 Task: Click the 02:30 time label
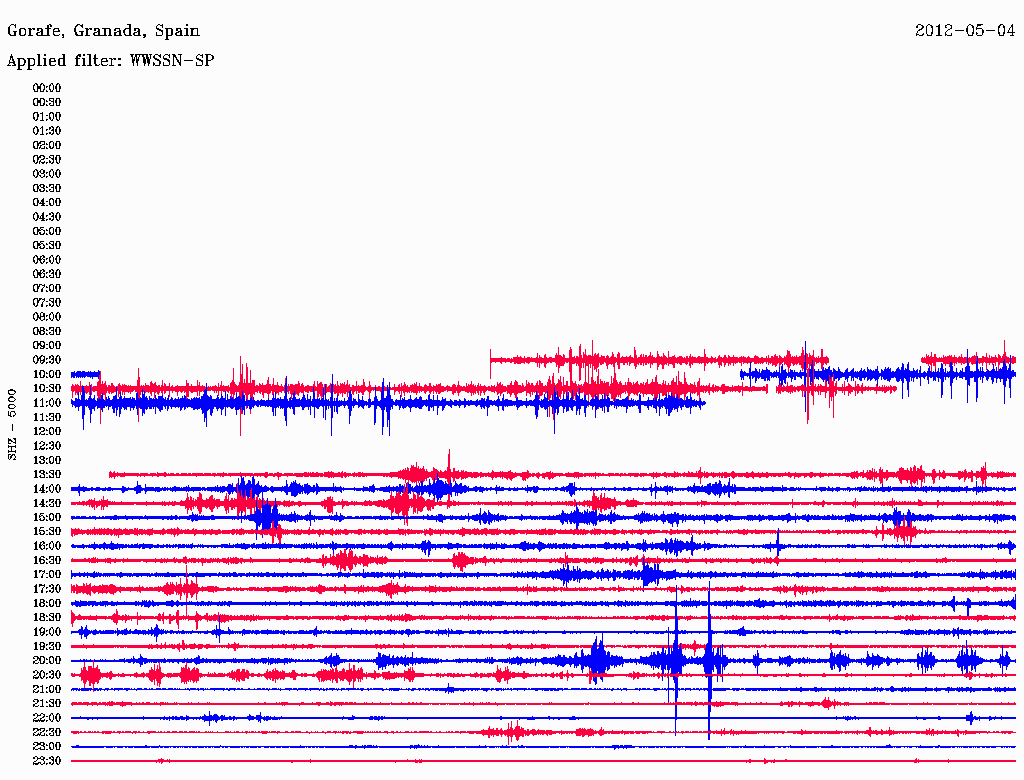pyautogui.click(x=47, y=160)
